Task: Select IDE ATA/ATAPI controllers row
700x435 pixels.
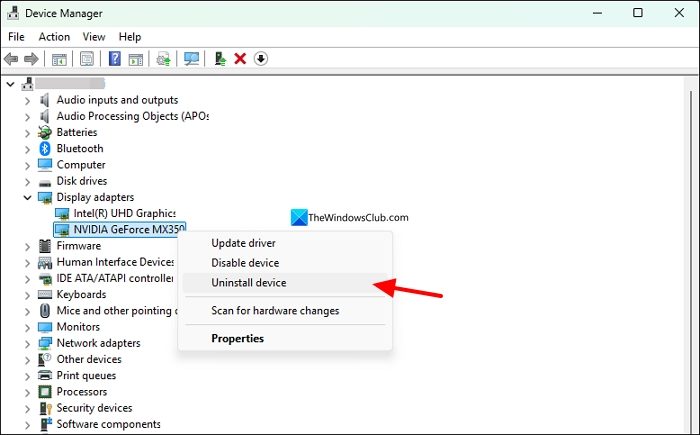Action: coord(115,278)
